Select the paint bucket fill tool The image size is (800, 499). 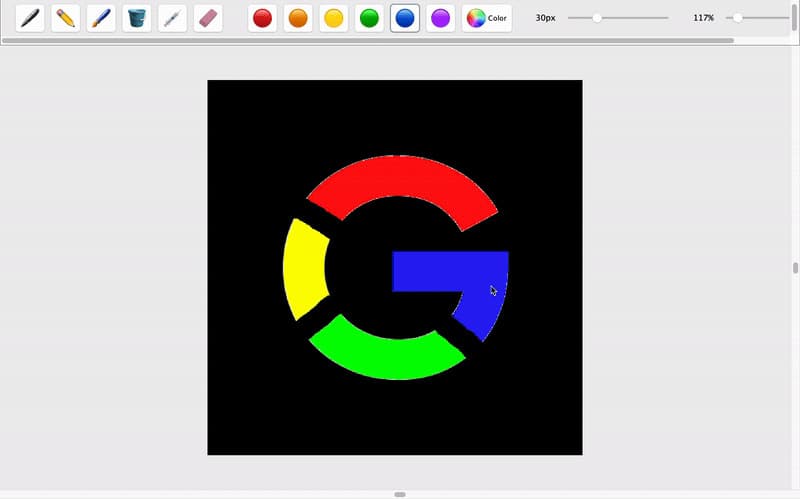137,18
